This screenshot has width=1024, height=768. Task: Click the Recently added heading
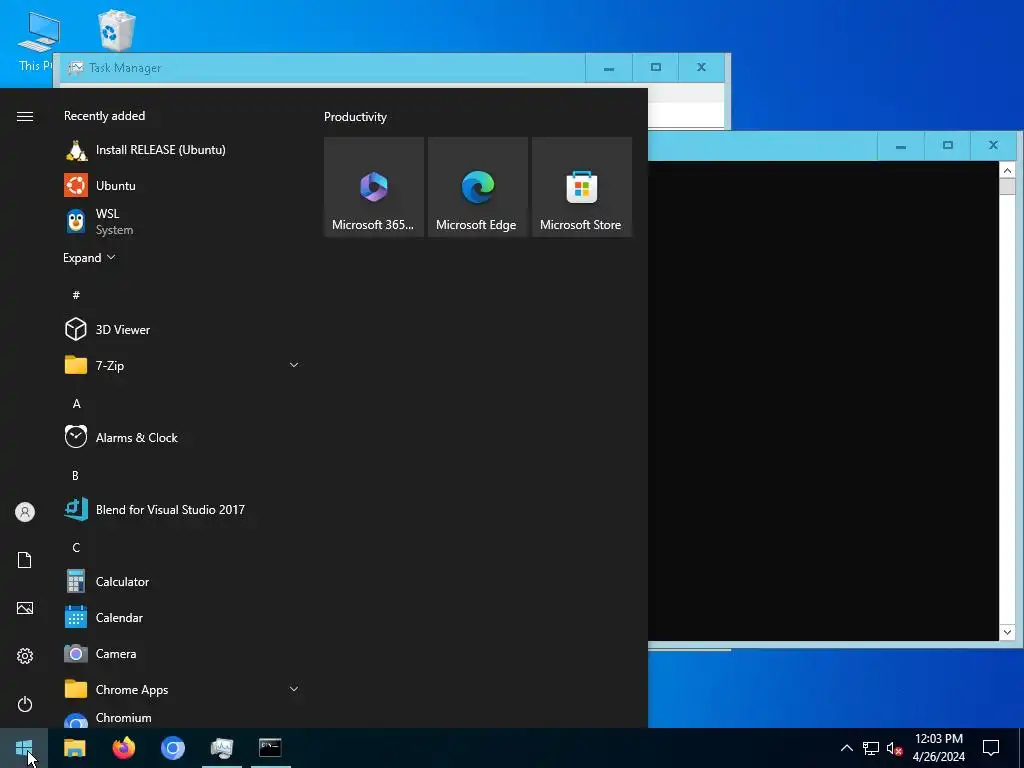(104, 116)
